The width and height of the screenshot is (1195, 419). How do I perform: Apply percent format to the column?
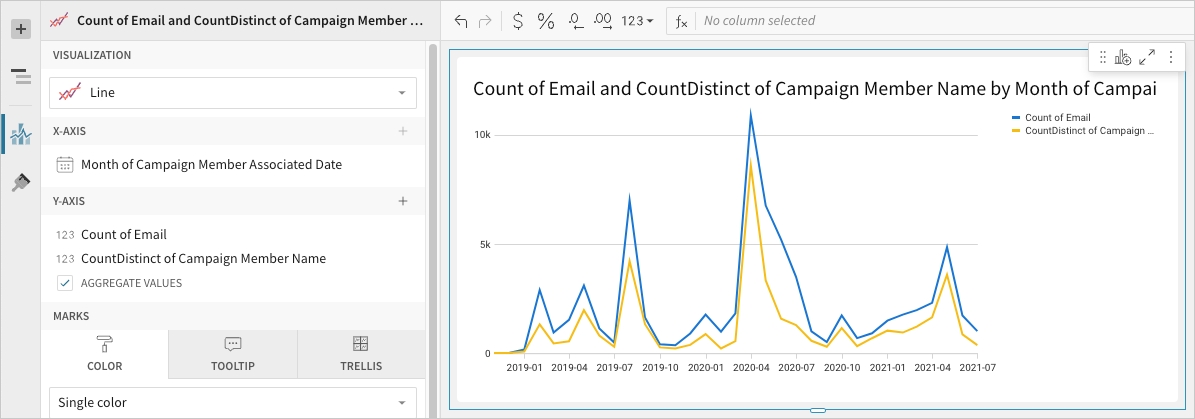(546, 20)
